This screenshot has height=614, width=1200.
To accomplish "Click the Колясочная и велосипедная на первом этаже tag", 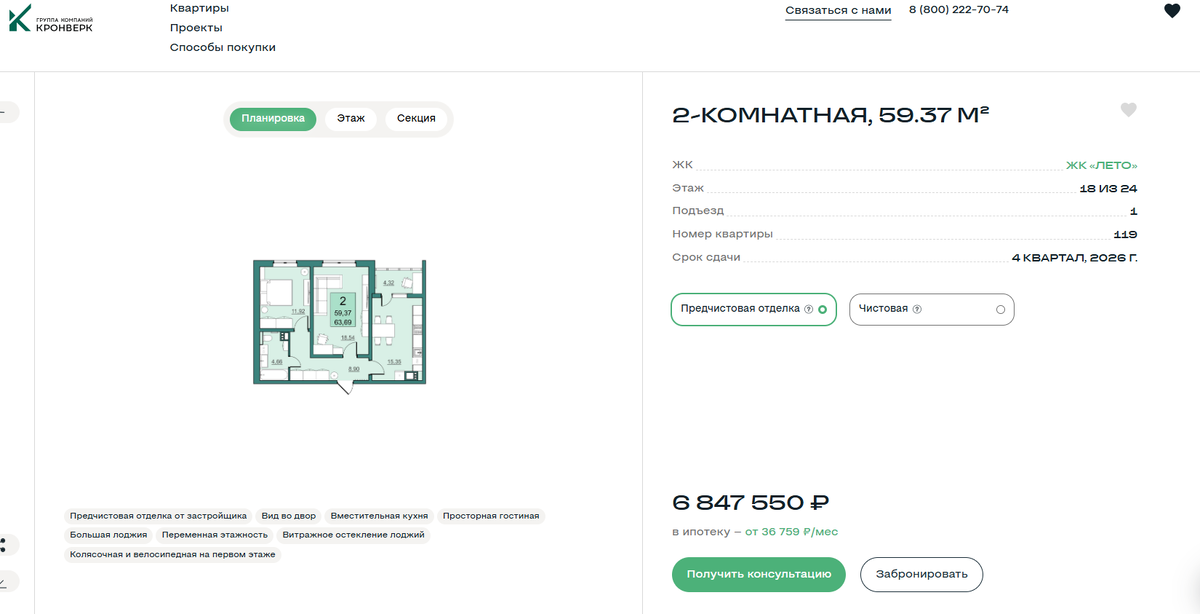I will pyautogui.click(x=172, y=554).
